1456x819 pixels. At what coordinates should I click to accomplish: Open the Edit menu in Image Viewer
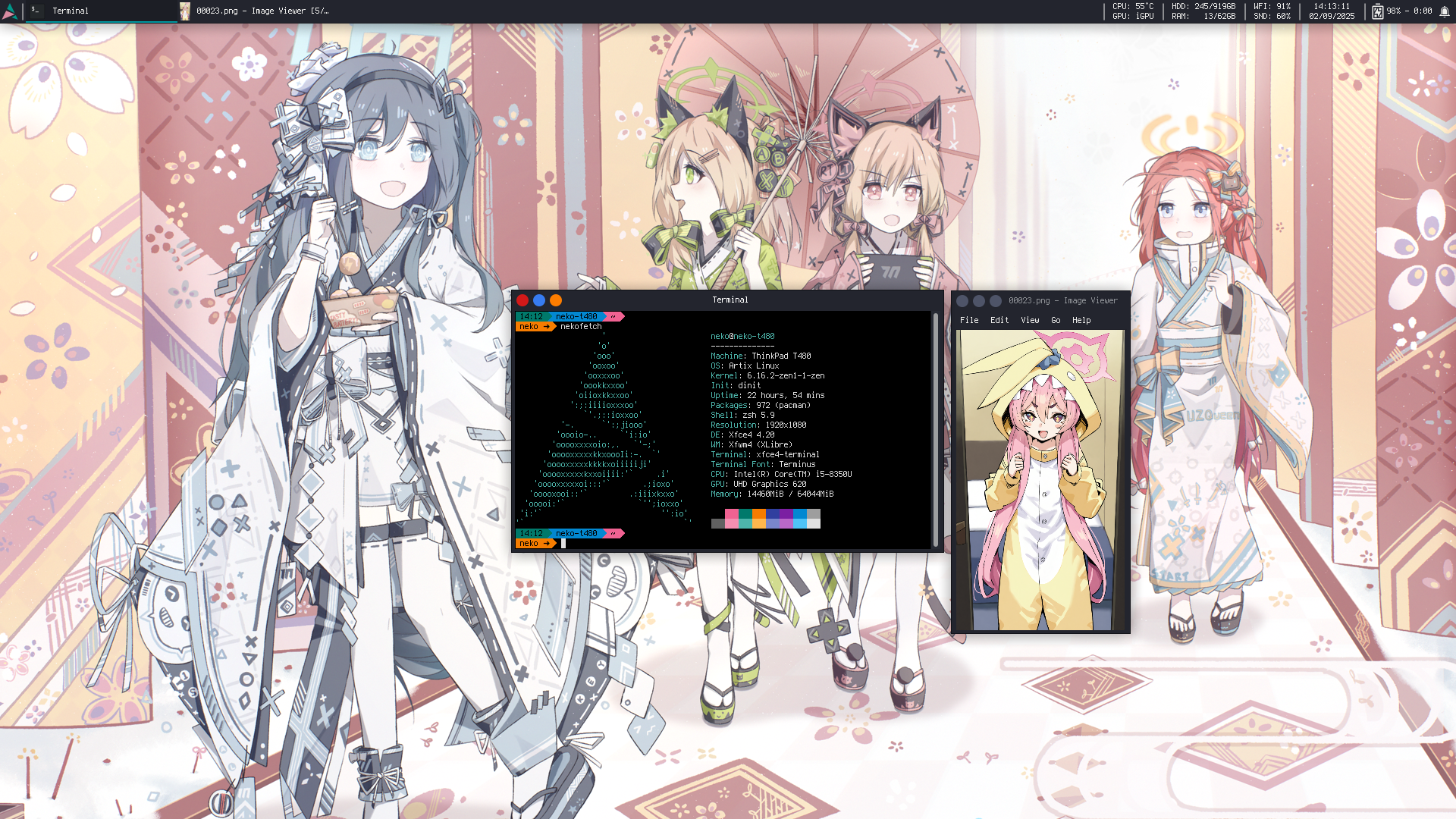pyautogui.click(x=999, y=320)
